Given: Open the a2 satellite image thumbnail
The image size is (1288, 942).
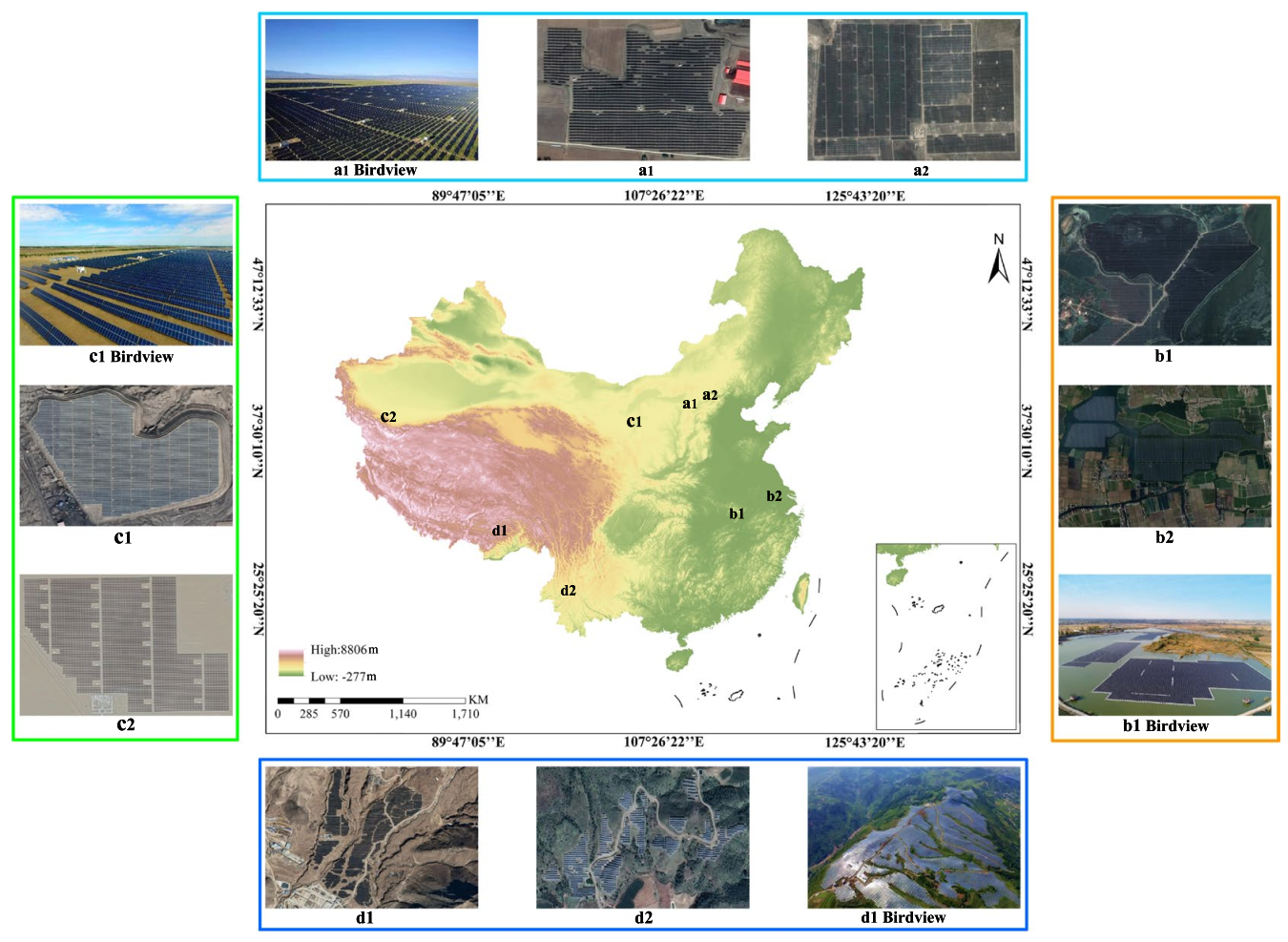Looking at the screenshot, I should click(x=913, y=90).
